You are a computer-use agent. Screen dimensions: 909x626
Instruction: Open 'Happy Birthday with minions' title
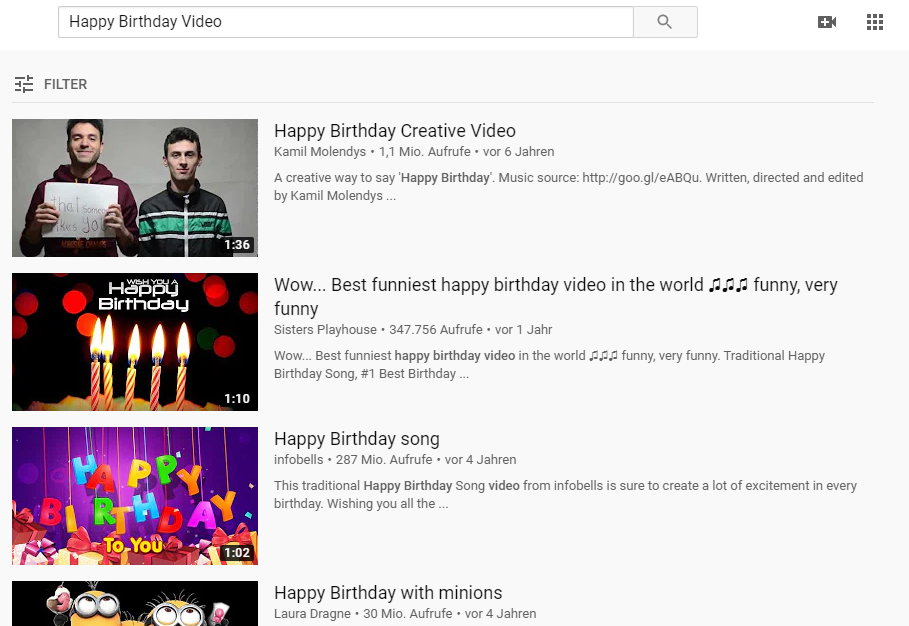[x=388, y=593]
